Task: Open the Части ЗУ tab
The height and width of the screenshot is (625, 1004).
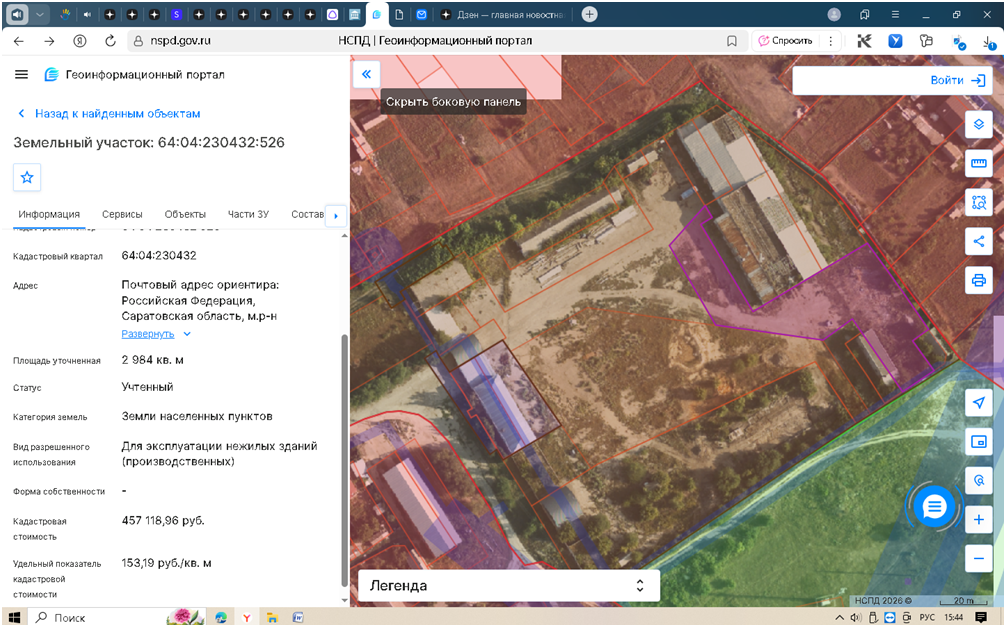Action: (248, 215)
